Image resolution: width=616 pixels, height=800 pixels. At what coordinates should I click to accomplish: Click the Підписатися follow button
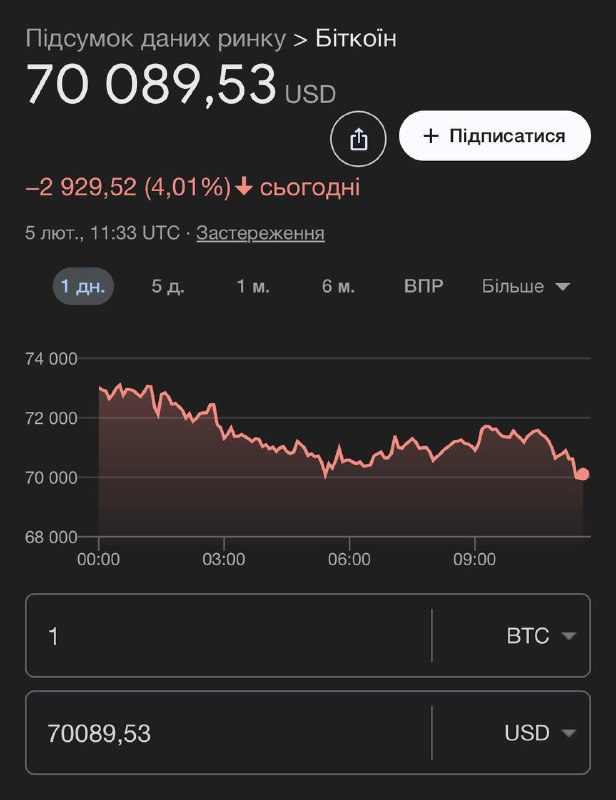pyautogui.click(x=494, y=136)
